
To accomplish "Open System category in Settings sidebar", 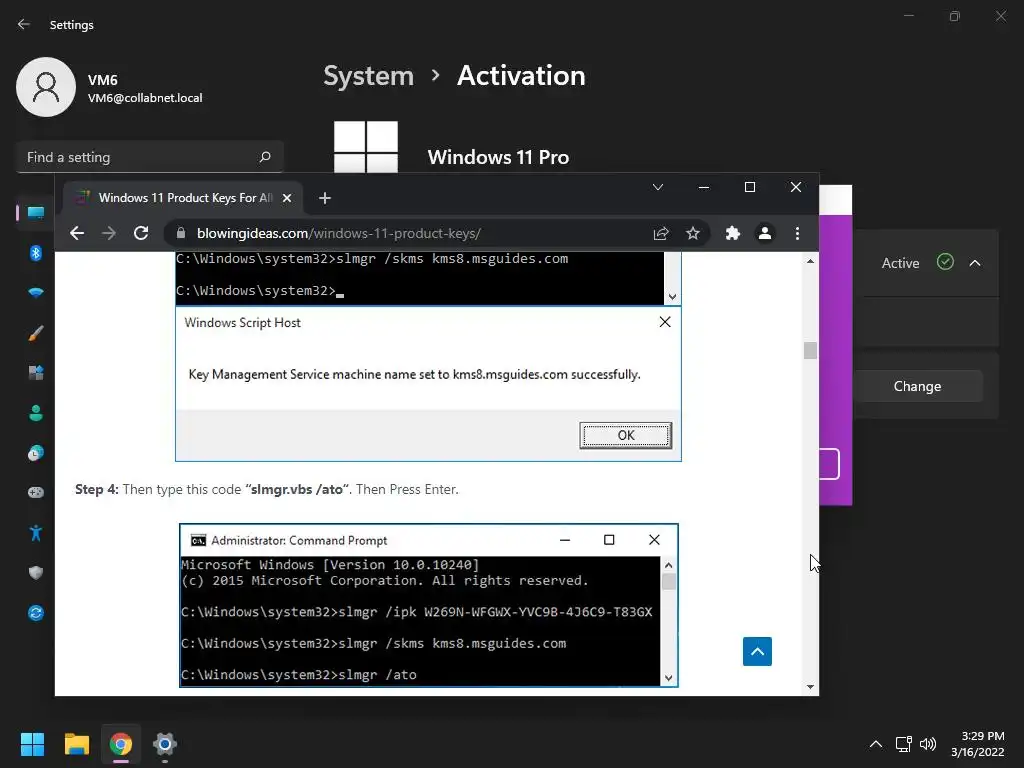I will pos(36,212).
